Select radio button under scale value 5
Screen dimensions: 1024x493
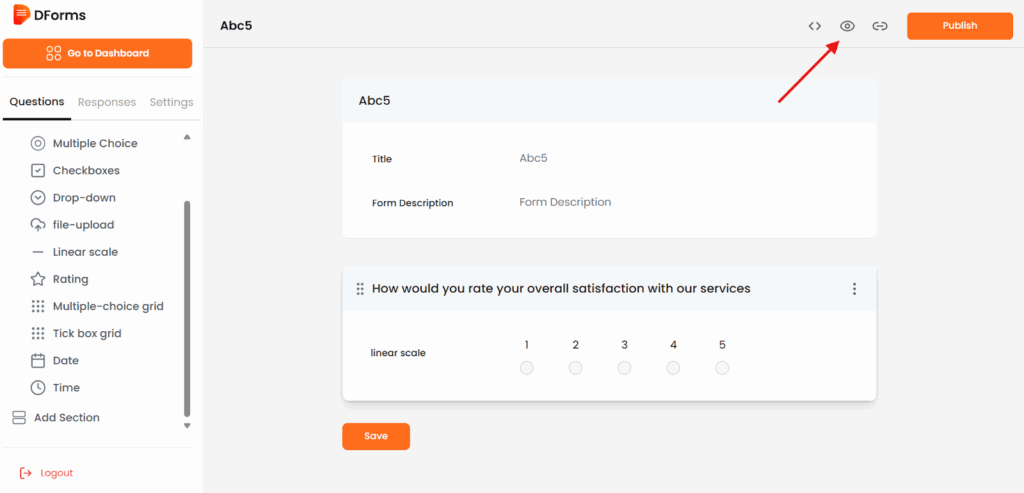point(722,368)
